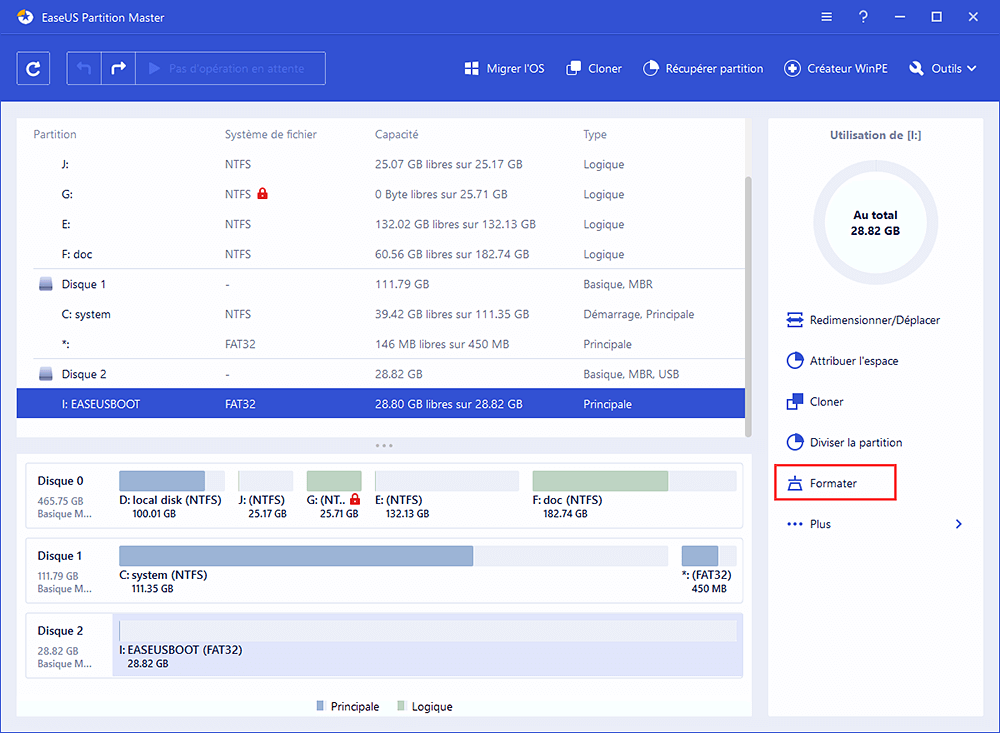This screenshot has height=733, width=1000.
Task: Open Migrer l'OS tool
Action: coord(504,68)
